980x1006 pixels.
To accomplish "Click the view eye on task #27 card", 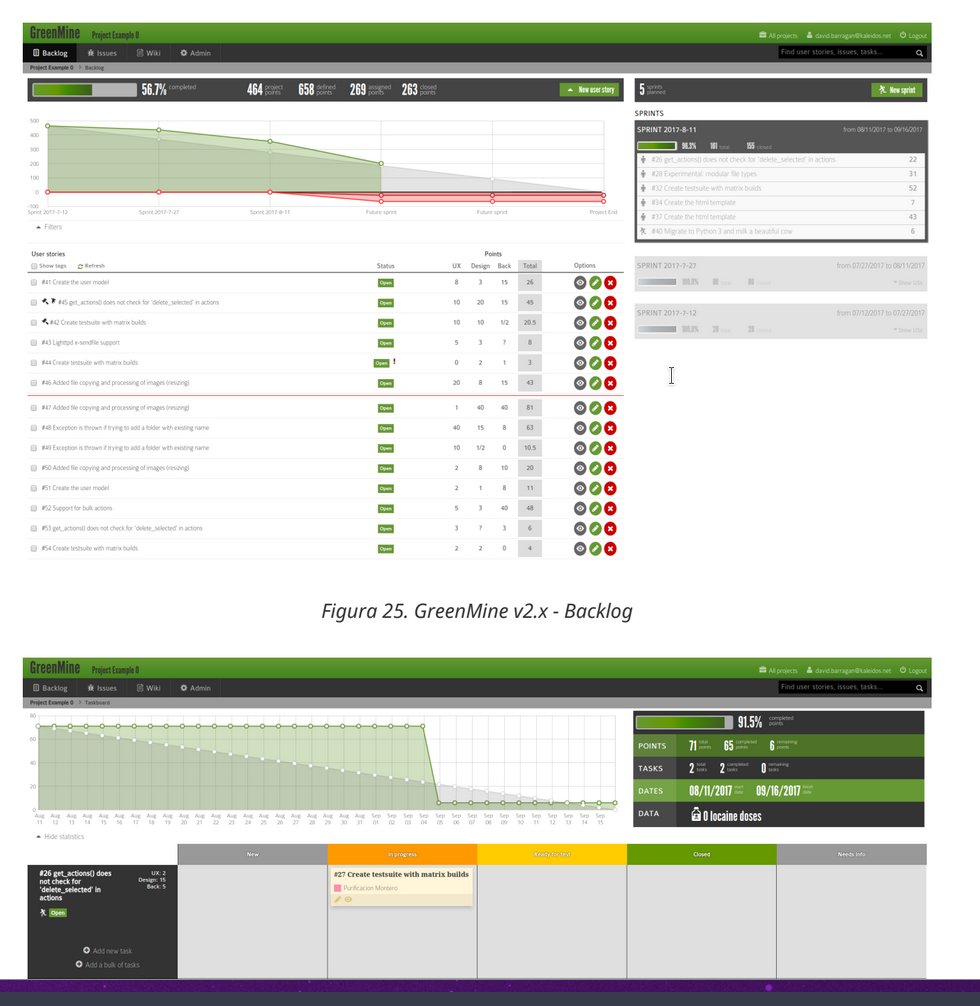I will (x=348, y=899).
